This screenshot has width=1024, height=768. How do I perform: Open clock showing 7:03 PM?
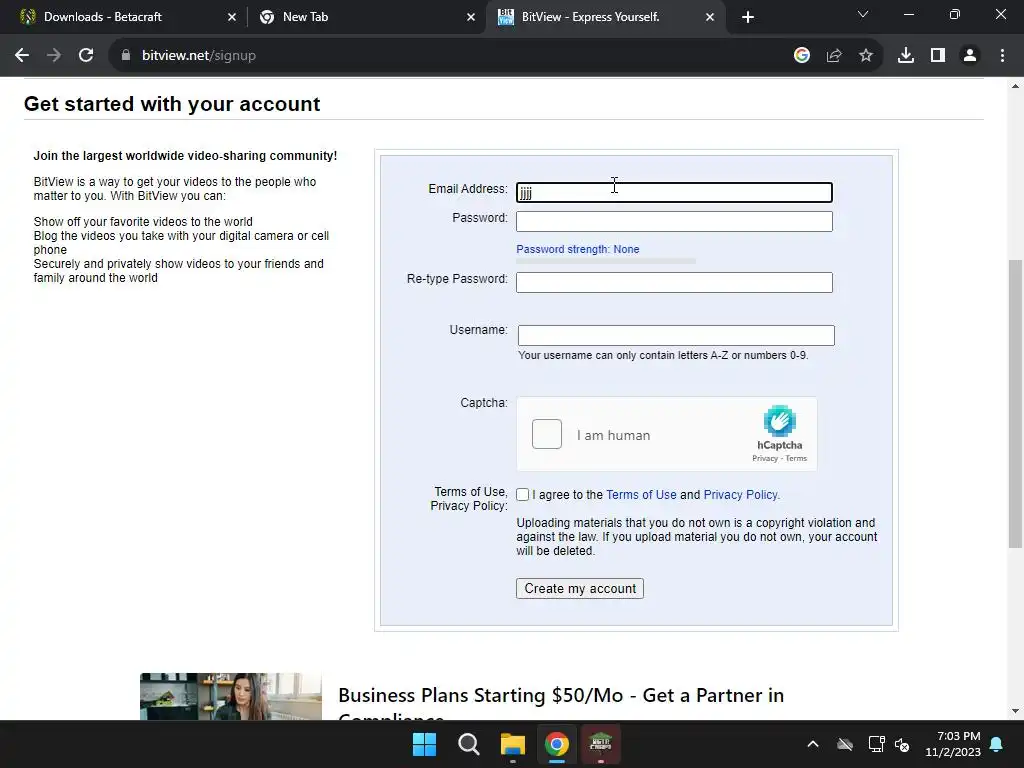(953, 744)
